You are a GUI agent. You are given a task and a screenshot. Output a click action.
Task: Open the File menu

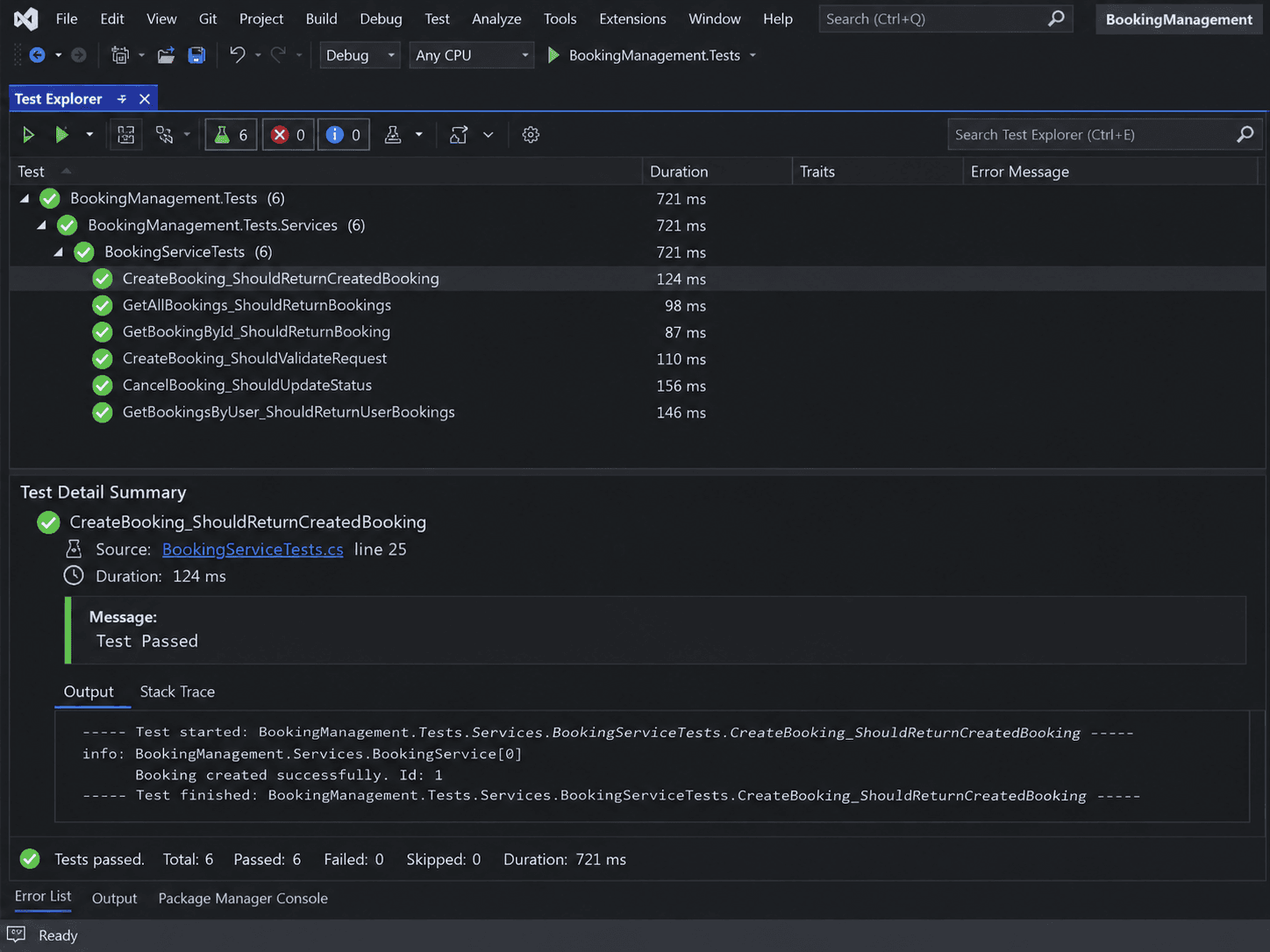pyautogui.click(x=67, y=18)
